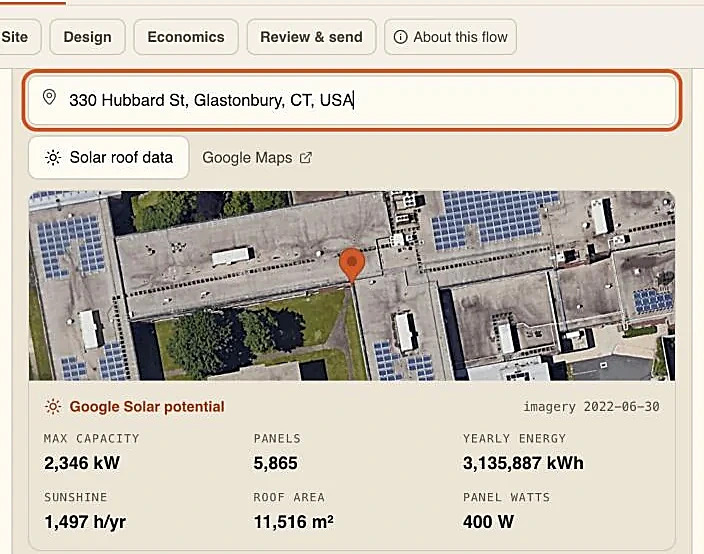This screenshot has width=704, height=554.
Task: Click imagery 2022-06-30 date text
Action: point(591,407)
